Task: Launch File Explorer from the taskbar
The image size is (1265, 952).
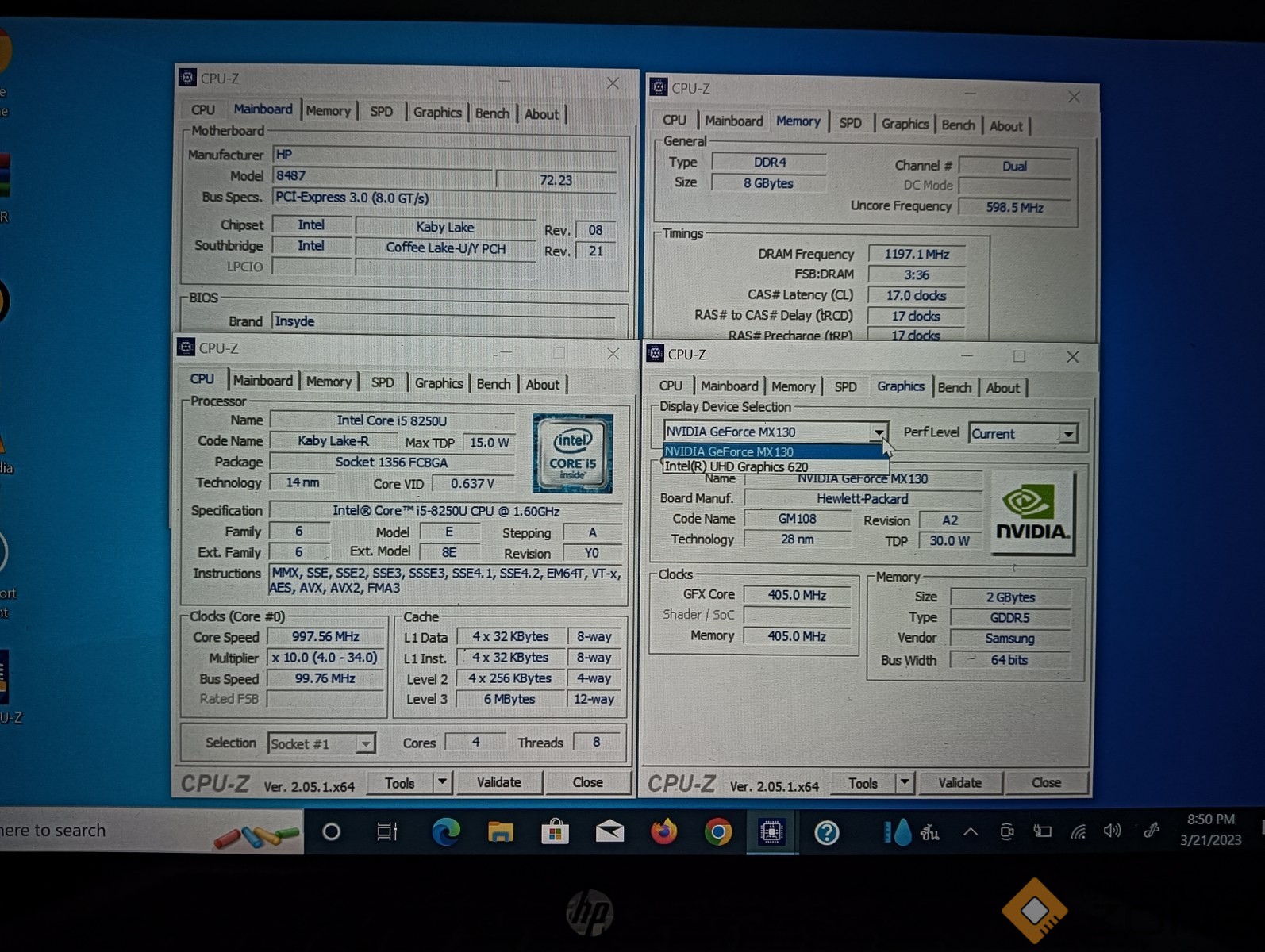Action: point(500,831)
